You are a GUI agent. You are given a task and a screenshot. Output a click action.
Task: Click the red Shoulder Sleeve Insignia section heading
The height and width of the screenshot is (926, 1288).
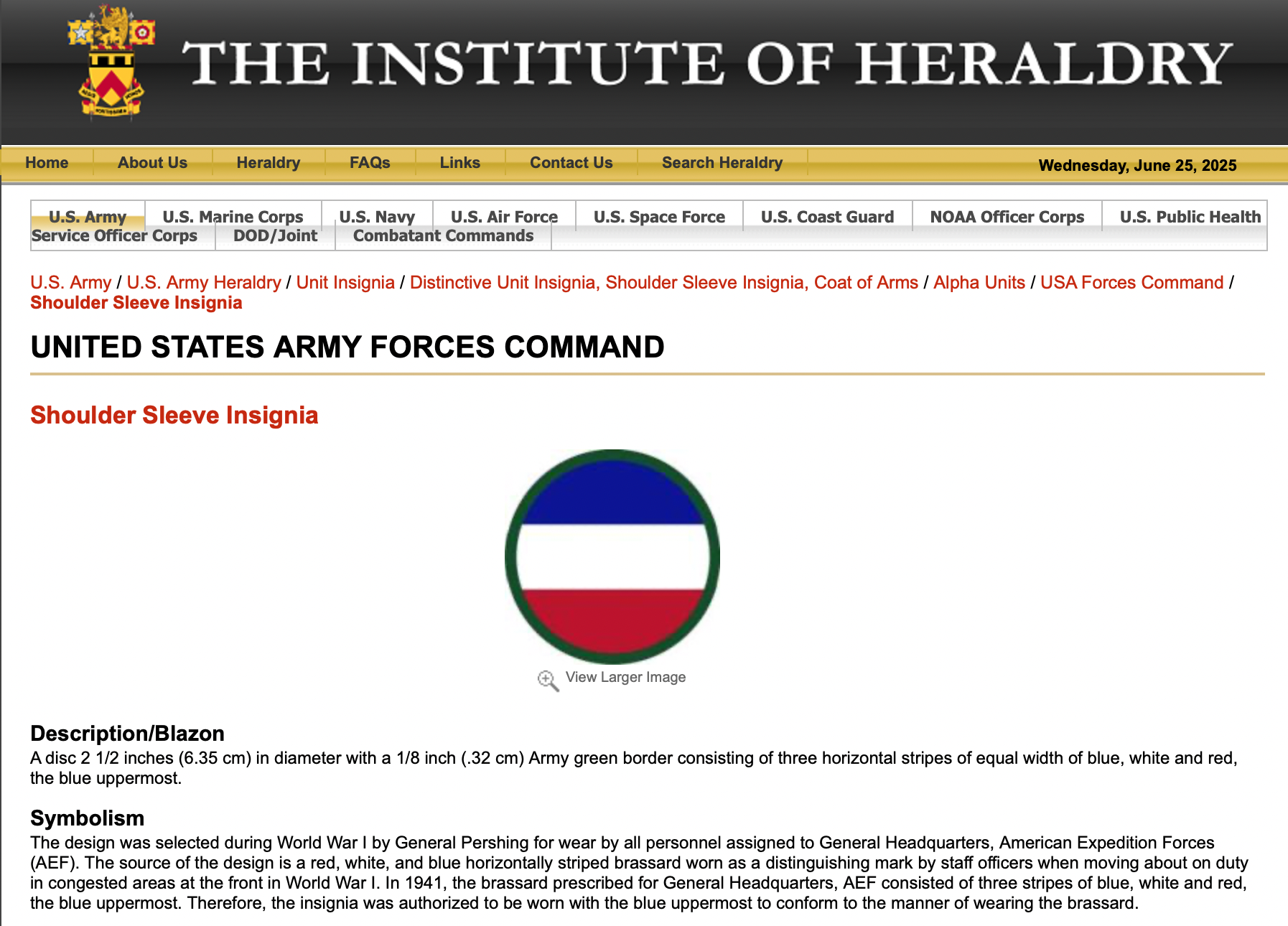click(x=174, y=415)
